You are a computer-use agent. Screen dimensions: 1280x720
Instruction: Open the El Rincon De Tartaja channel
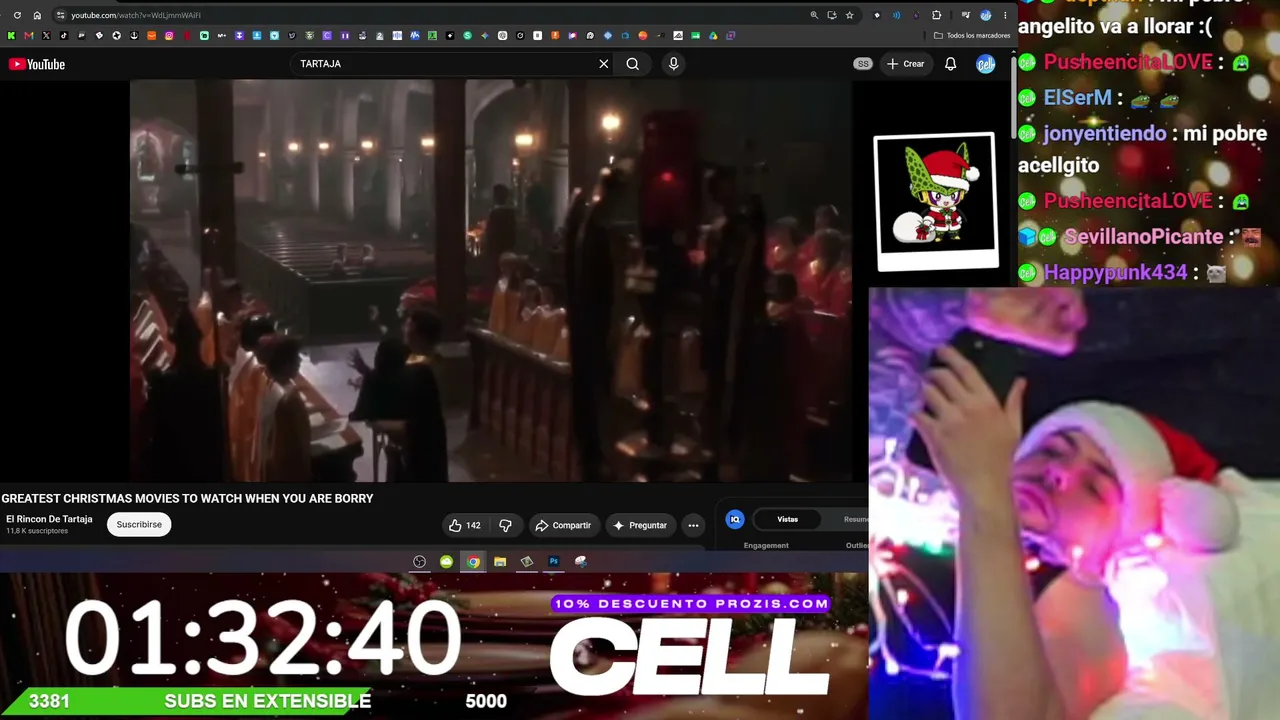tap(49, 519)
